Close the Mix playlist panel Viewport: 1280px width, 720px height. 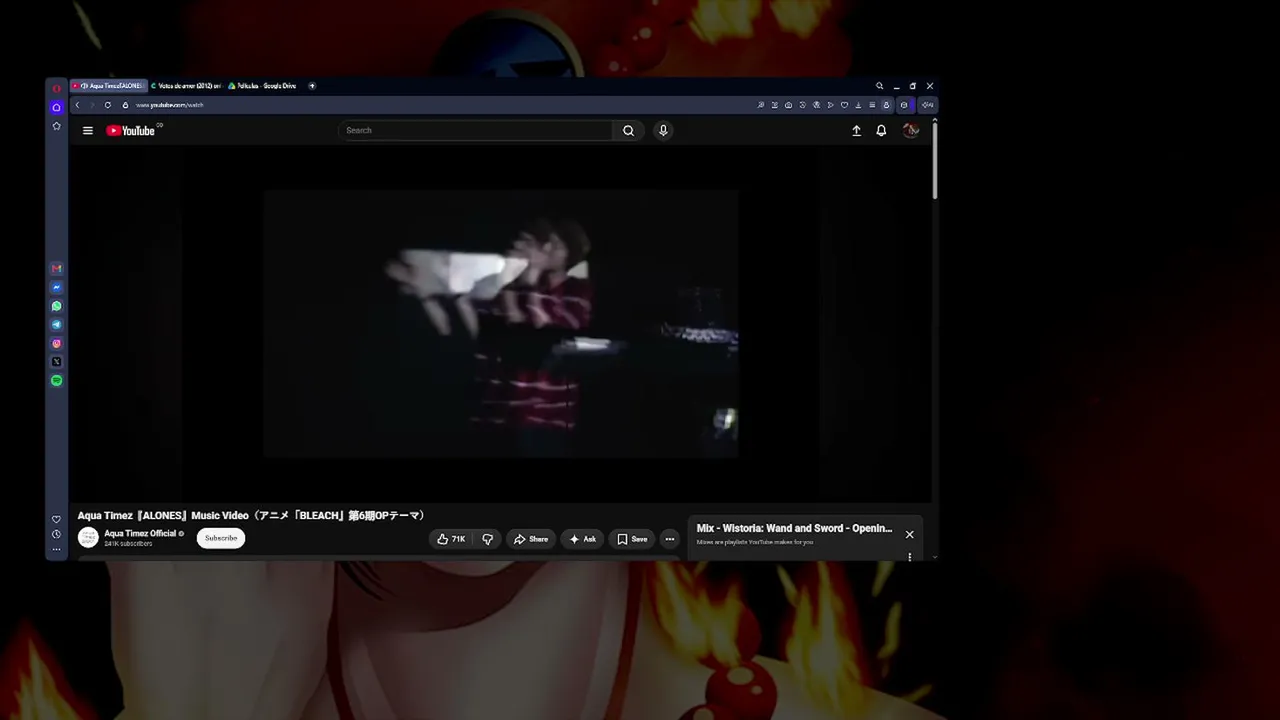tap(909, 534)
